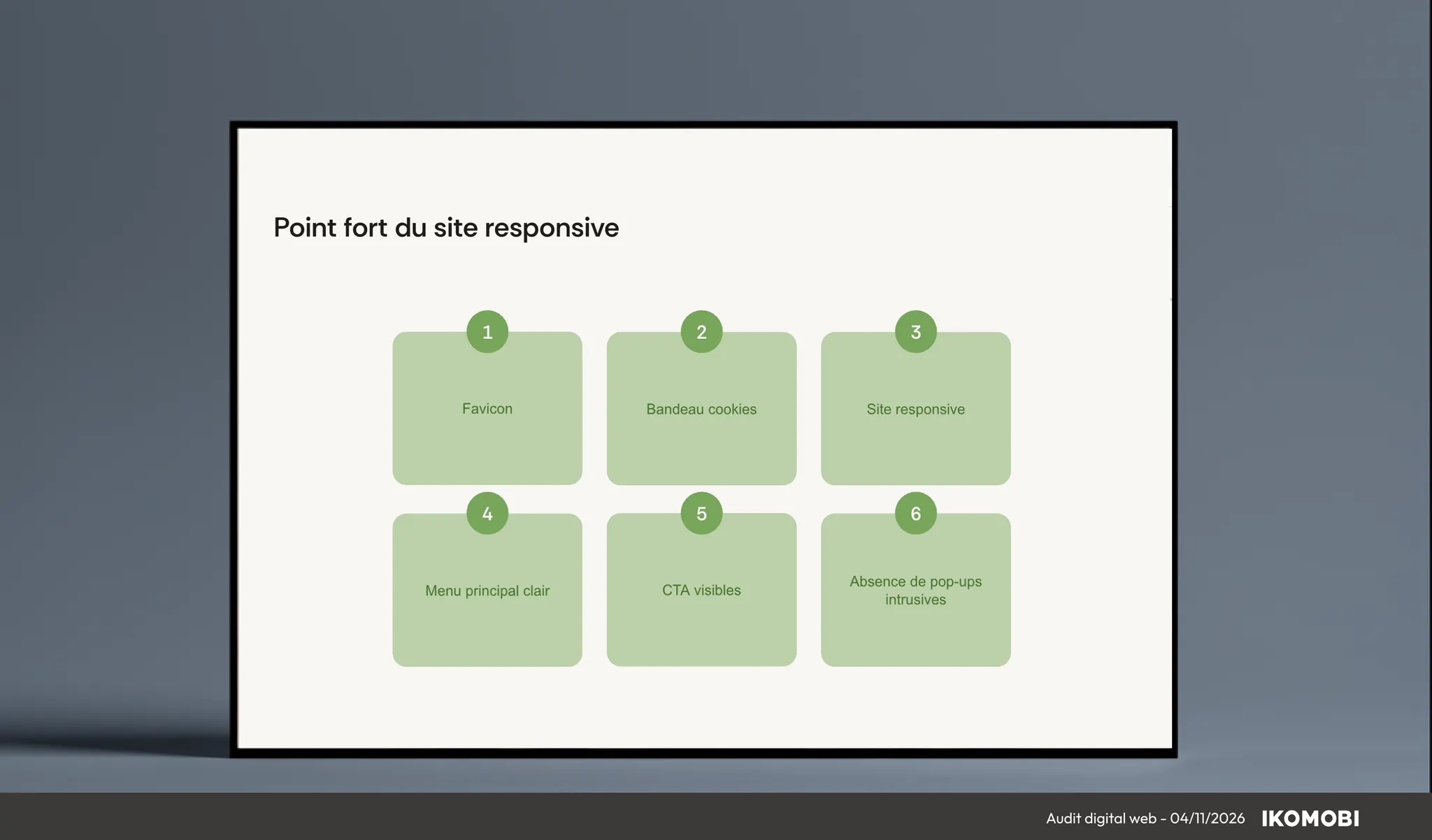Screen dimensions: 1432x840
Task: Click the Menu principal clair card text
Action: 487,591
